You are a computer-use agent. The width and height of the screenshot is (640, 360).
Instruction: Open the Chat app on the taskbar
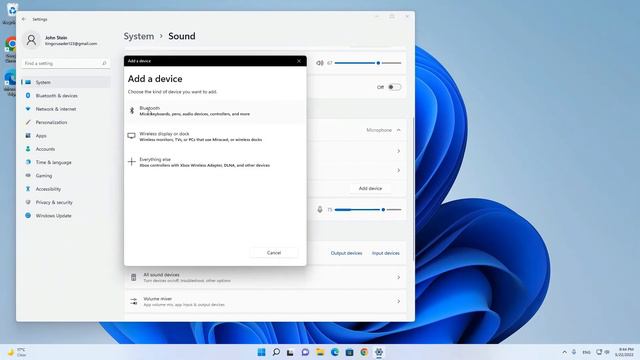click(x=305, y=352)
